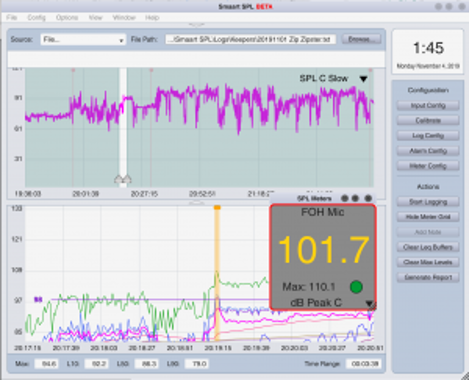Screen dimensions: 469x380
Task: Click the first round button on SPL Meters title bar
Action: pyautogui.click(x=345, y=198)
